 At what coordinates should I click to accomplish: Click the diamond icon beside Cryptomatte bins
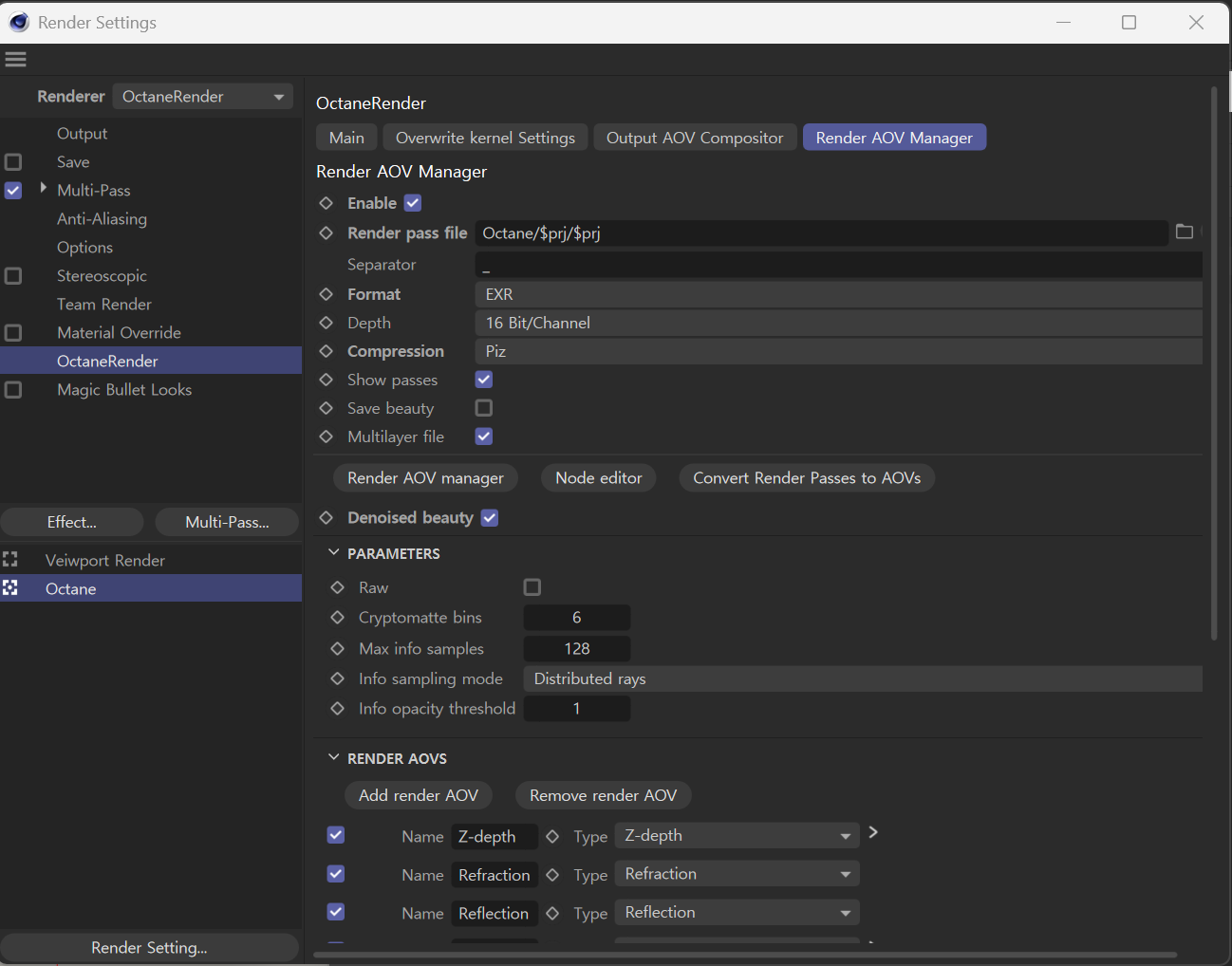[x=337, y=618]
